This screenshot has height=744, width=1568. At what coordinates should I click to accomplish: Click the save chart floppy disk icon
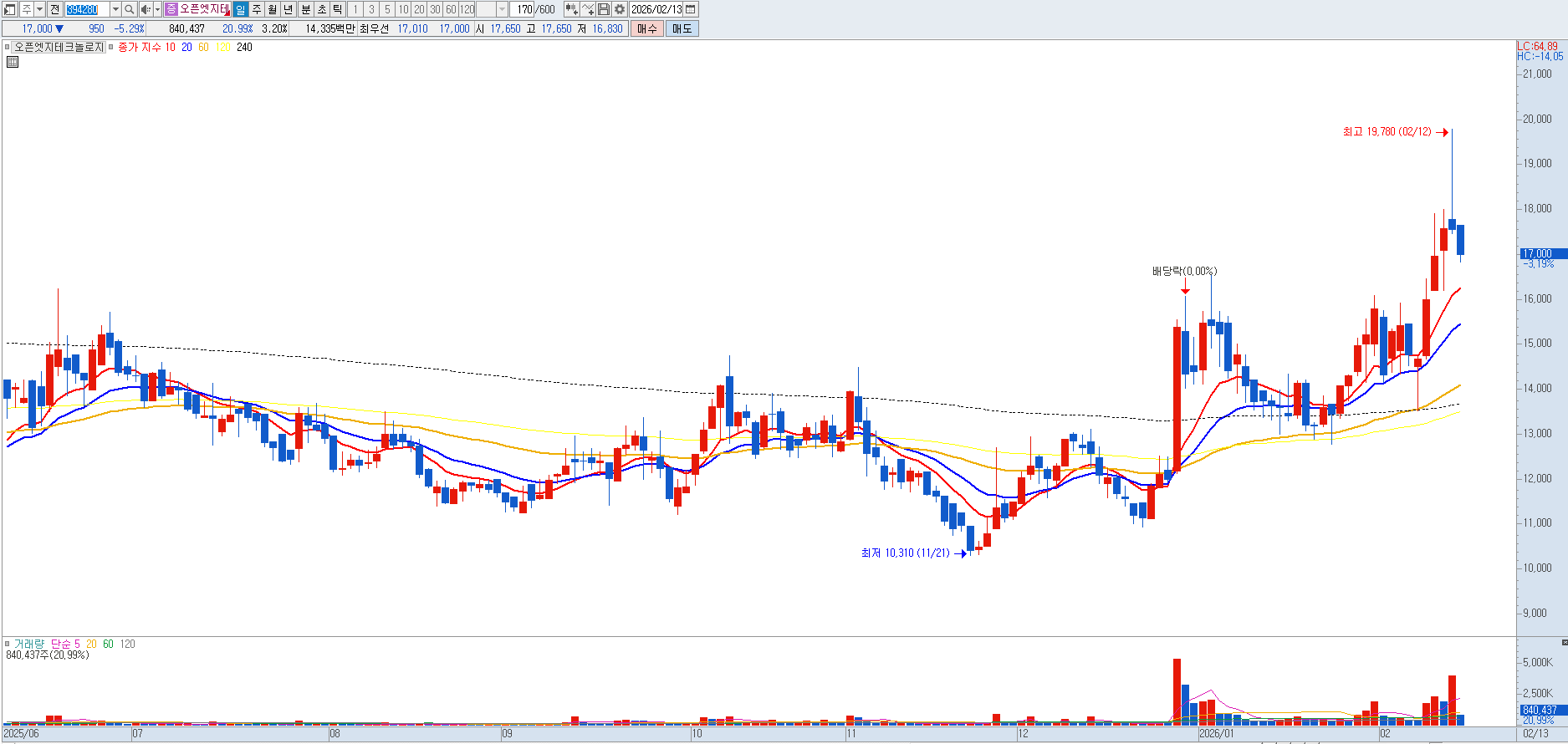click(x=603, y=9)
